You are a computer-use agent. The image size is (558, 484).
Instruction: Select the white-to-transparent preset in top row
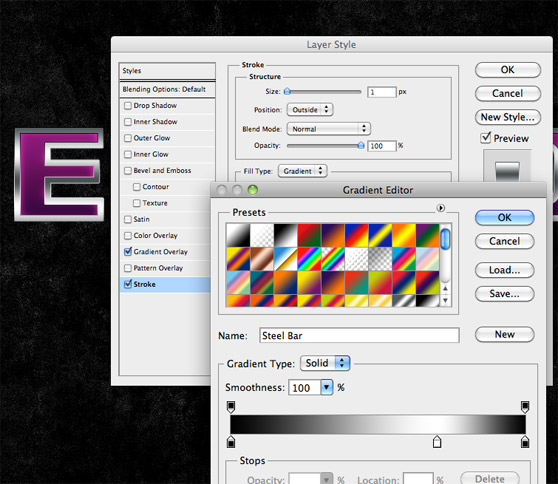(x=262, y=235)
